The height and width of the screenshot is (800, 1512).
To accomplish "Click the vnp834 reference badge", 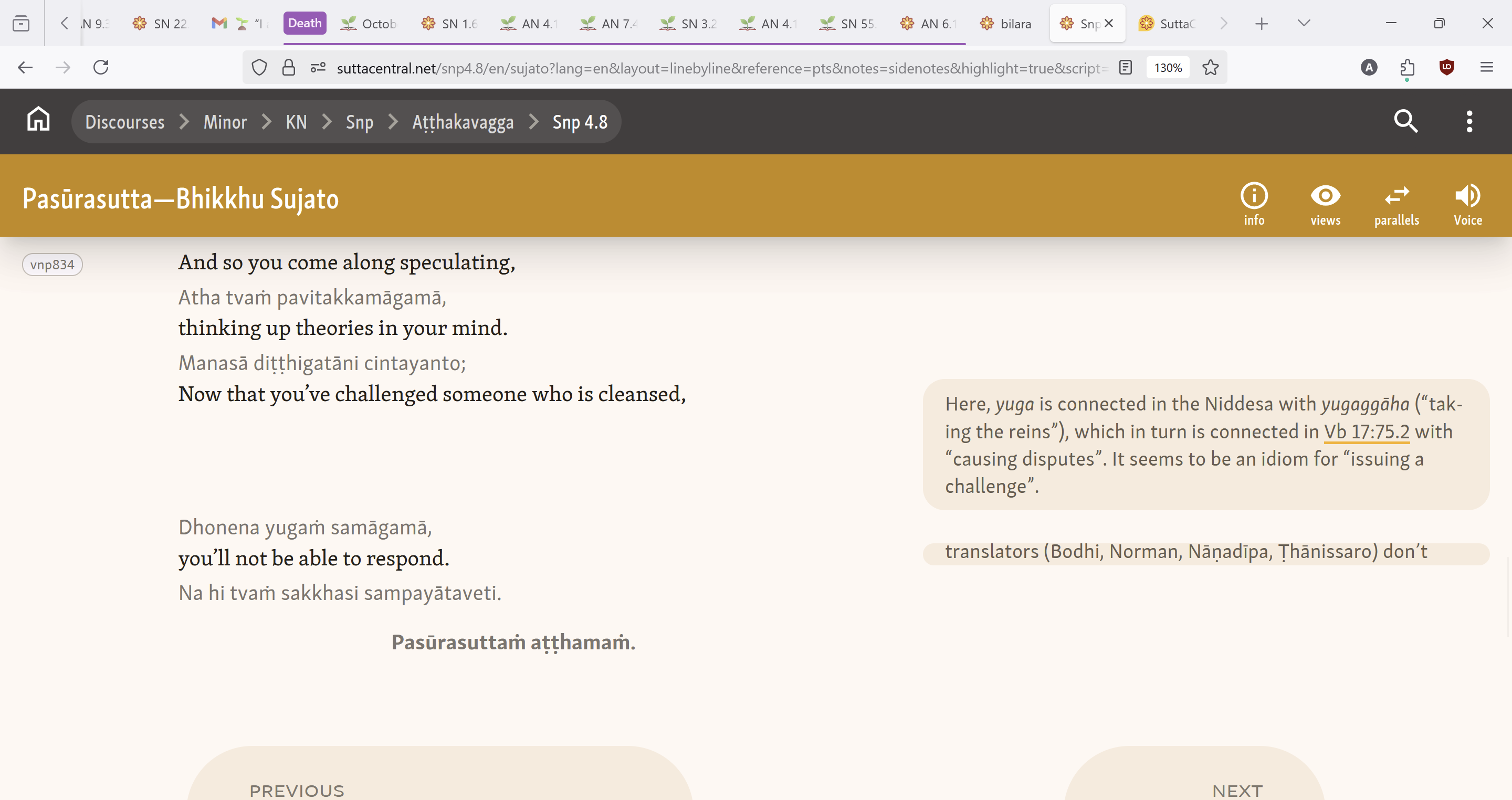I will click(x=52, y=265).
